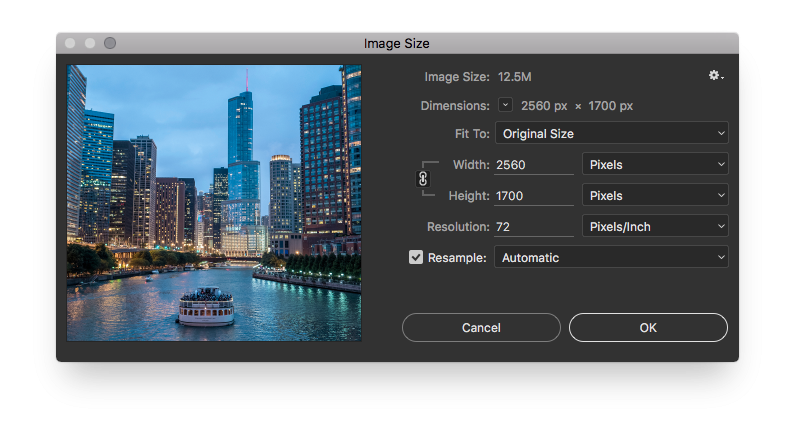This screenshot has width=795, height=442.
Task: Click the Width label text
Action: pos(471,164)
